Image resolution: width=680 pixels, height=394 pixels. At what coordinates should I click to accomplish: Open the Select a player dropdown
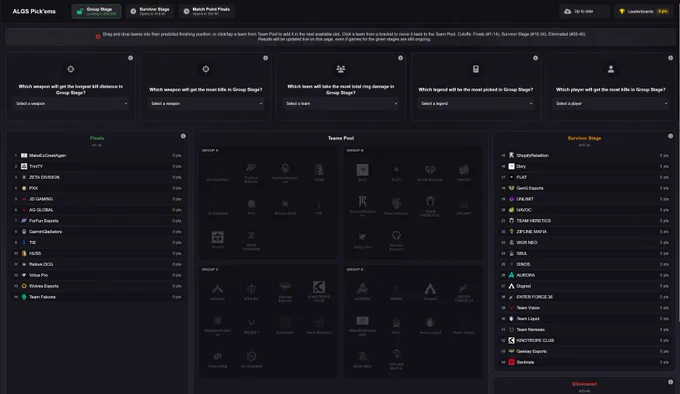point(611,104)
